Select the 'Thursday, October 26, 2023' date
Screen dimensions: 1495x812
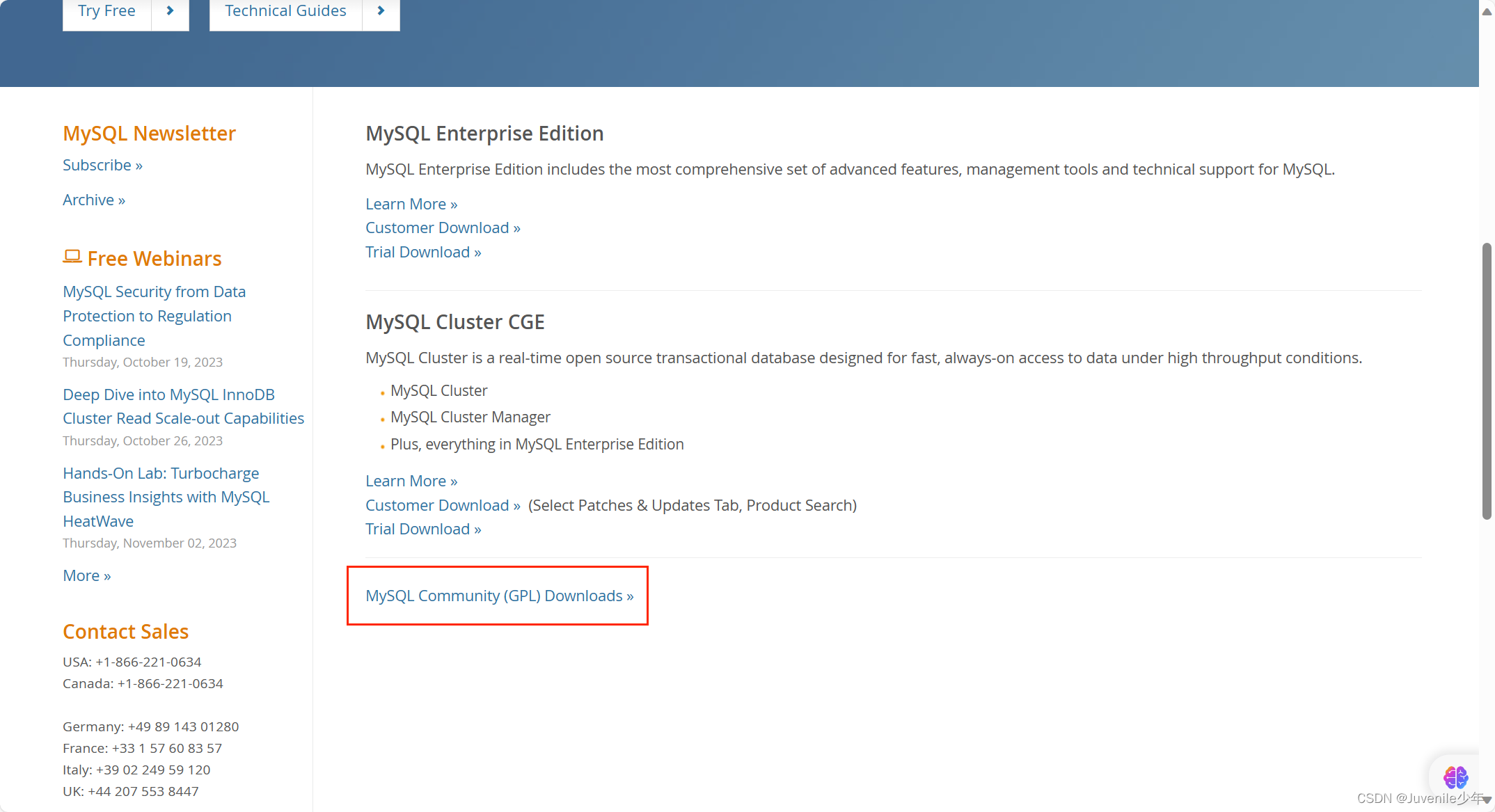tap(143, 440)
